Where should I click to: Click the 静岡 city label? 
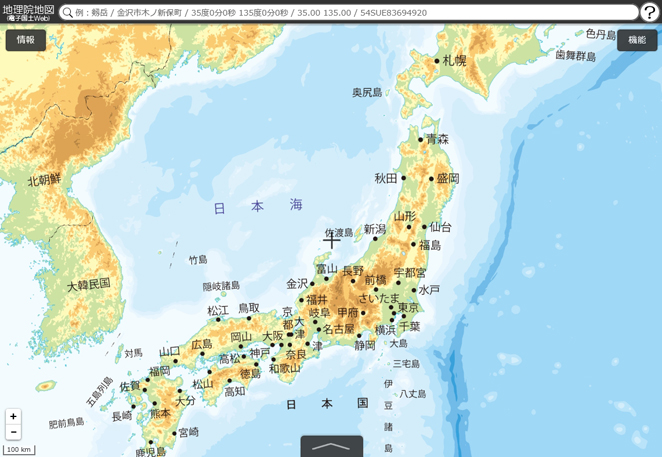[365, 345]
